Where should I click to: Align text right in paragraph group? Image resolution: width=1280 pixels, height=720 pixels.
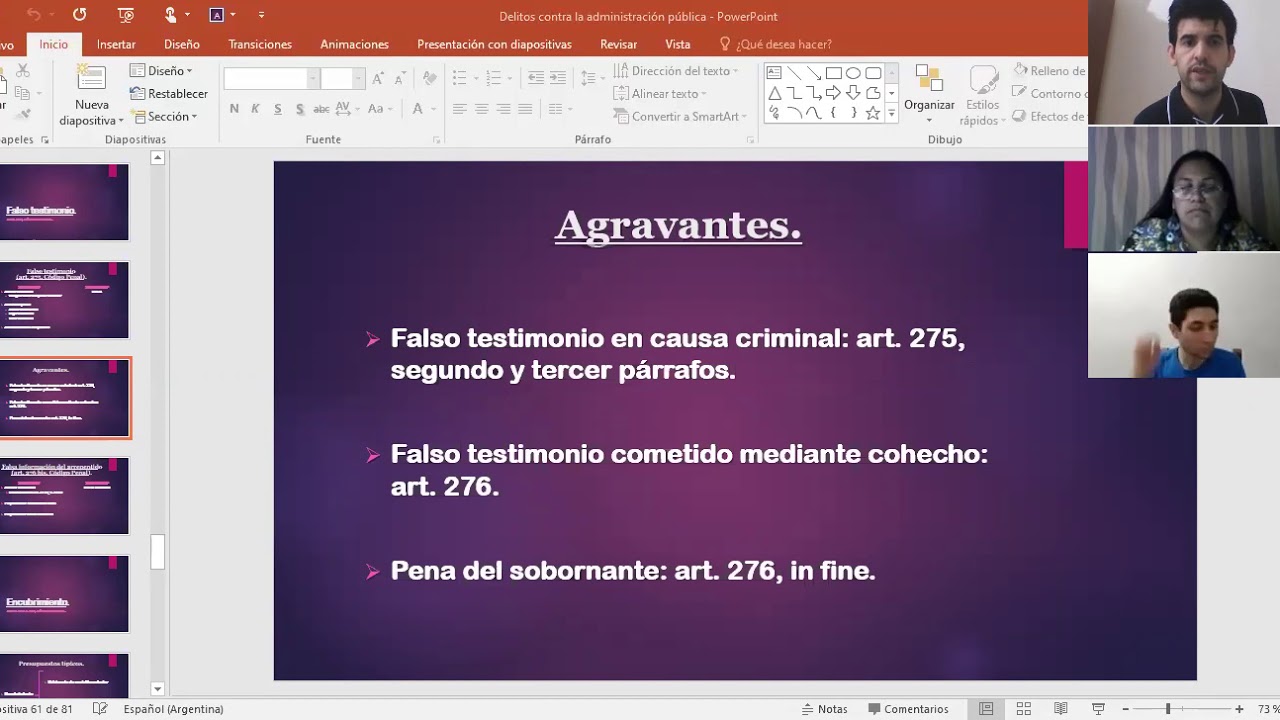click(x=503, y=109)
